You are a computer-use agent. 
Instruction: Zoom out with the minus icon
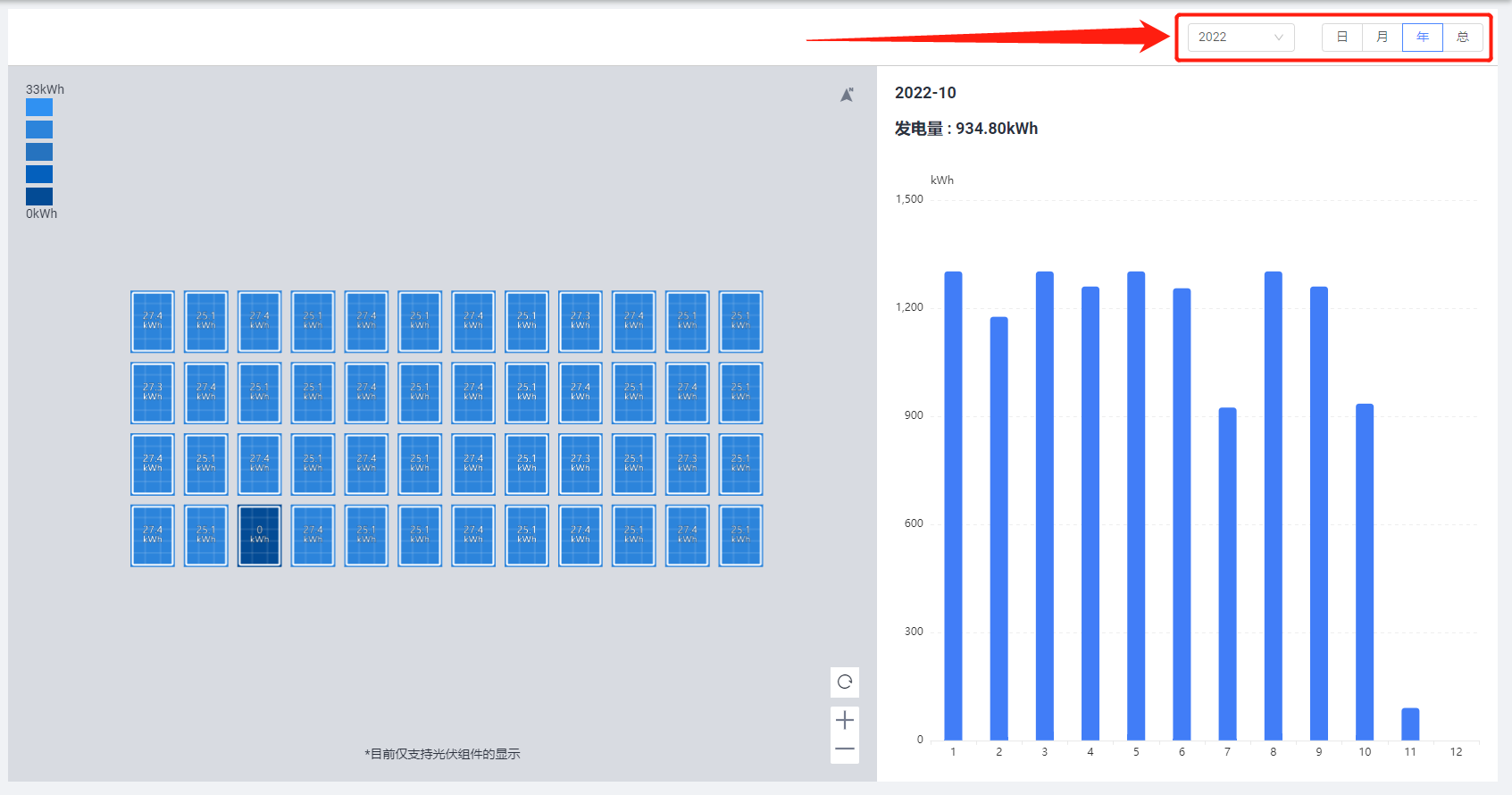[845, 749]
